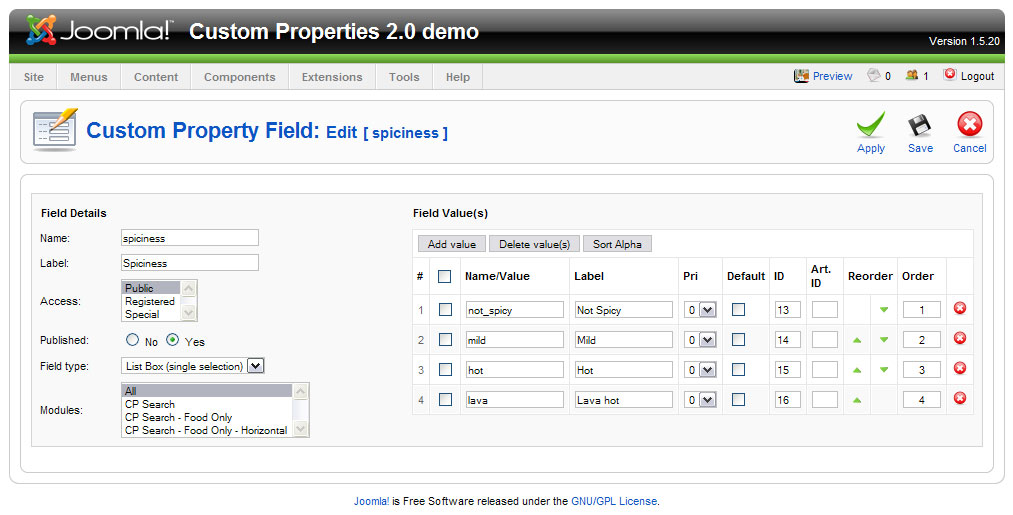Screen dimensions: 1013x515
Task: Check the select-all checkbox in table header
Action: coord(445,277)
